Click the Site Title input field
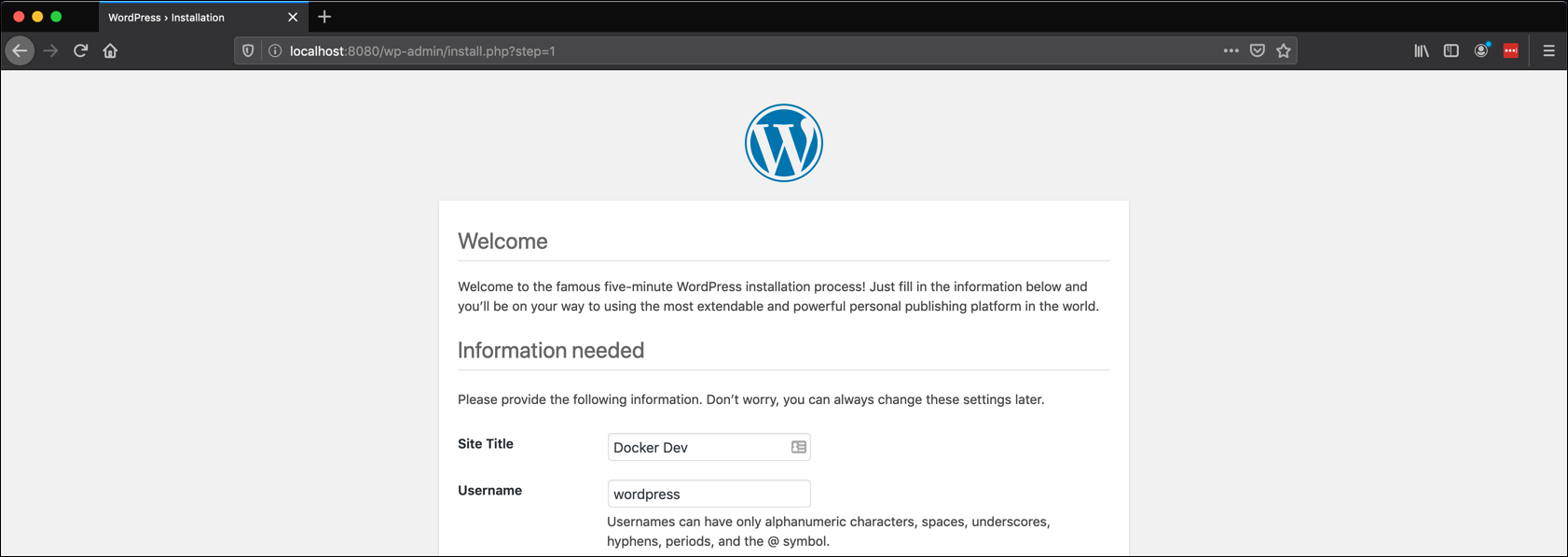Image resolution: width=1568 pixels, height=557 pixels. coord(708,447)
